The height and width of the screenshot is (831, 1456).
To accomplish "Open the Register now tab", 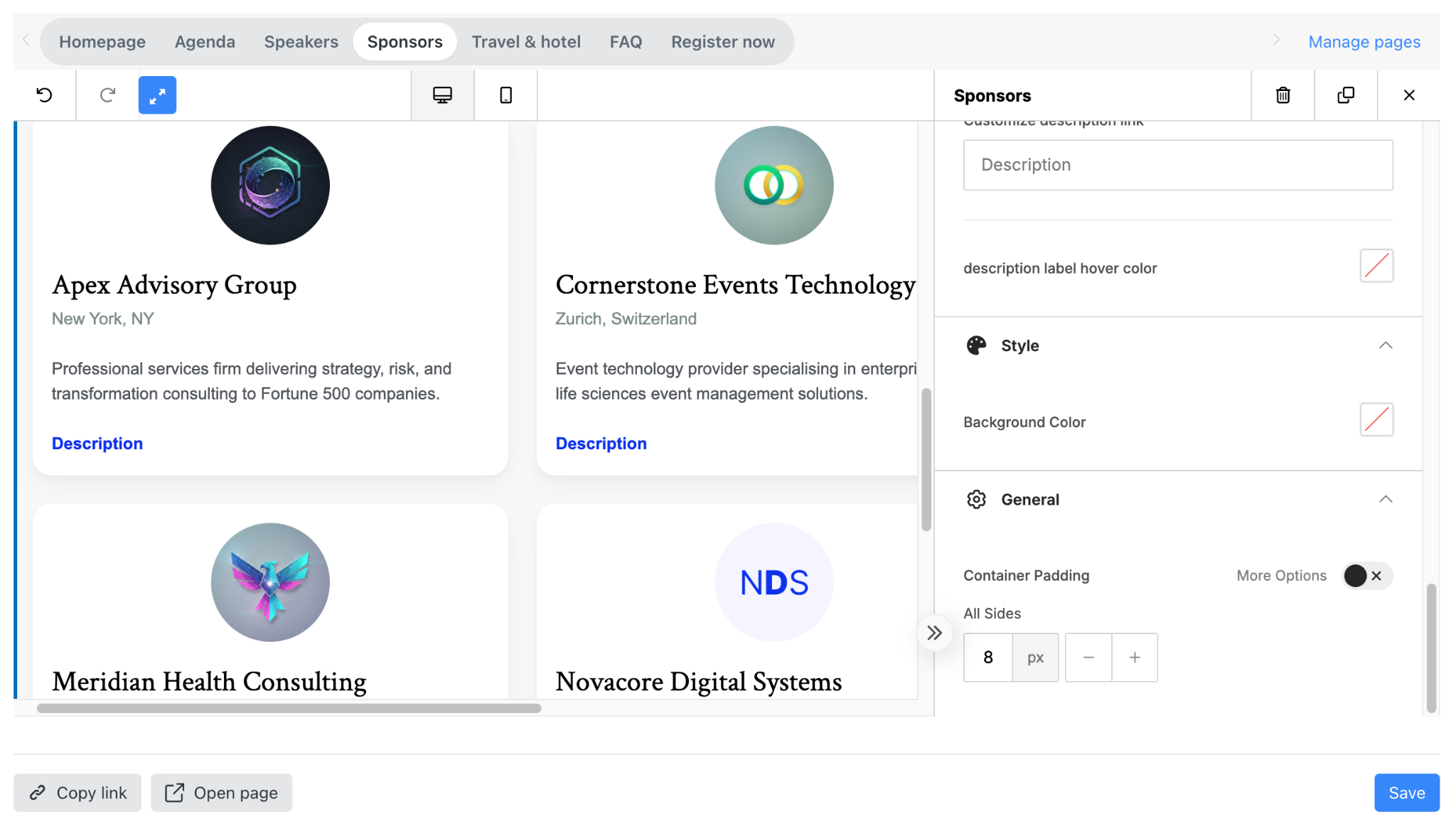I will pyautogui.click(x=723, y=42).
